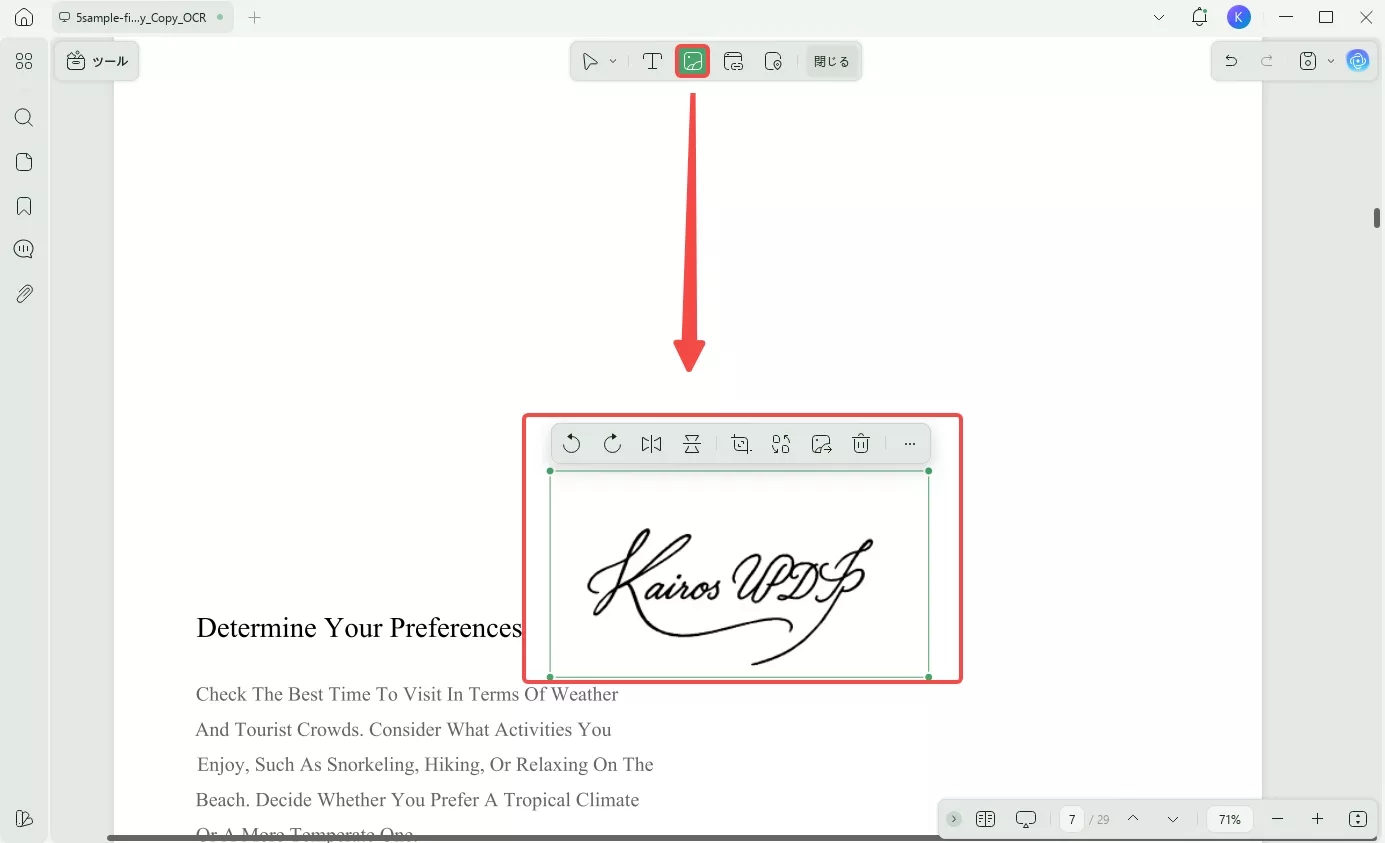Collapse the bottom page navigation bar

[x=954, y=819]
